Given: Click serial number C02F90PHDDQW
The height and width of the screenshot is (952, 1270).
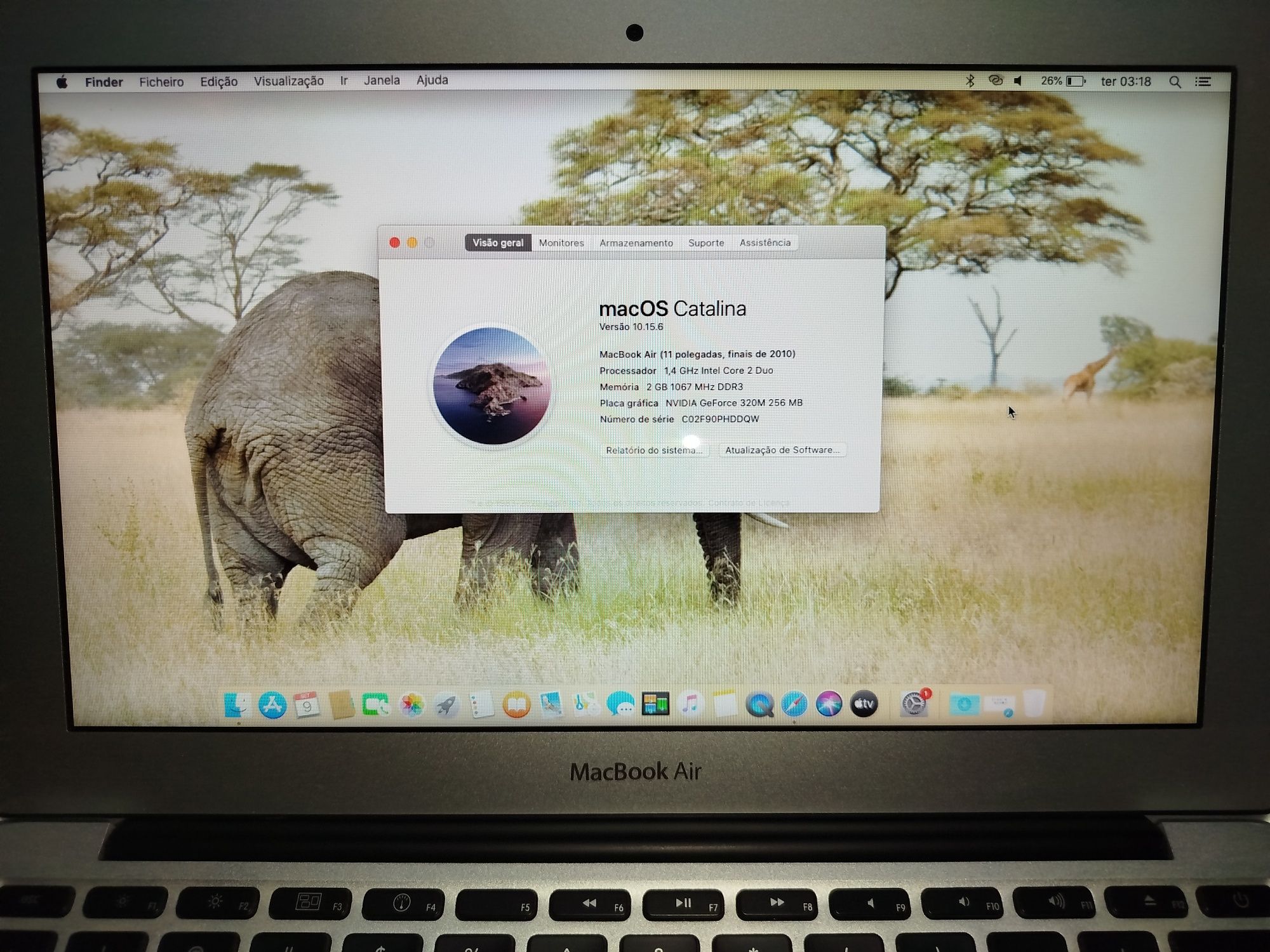Looking at the screenshot, I should [720, 419].
